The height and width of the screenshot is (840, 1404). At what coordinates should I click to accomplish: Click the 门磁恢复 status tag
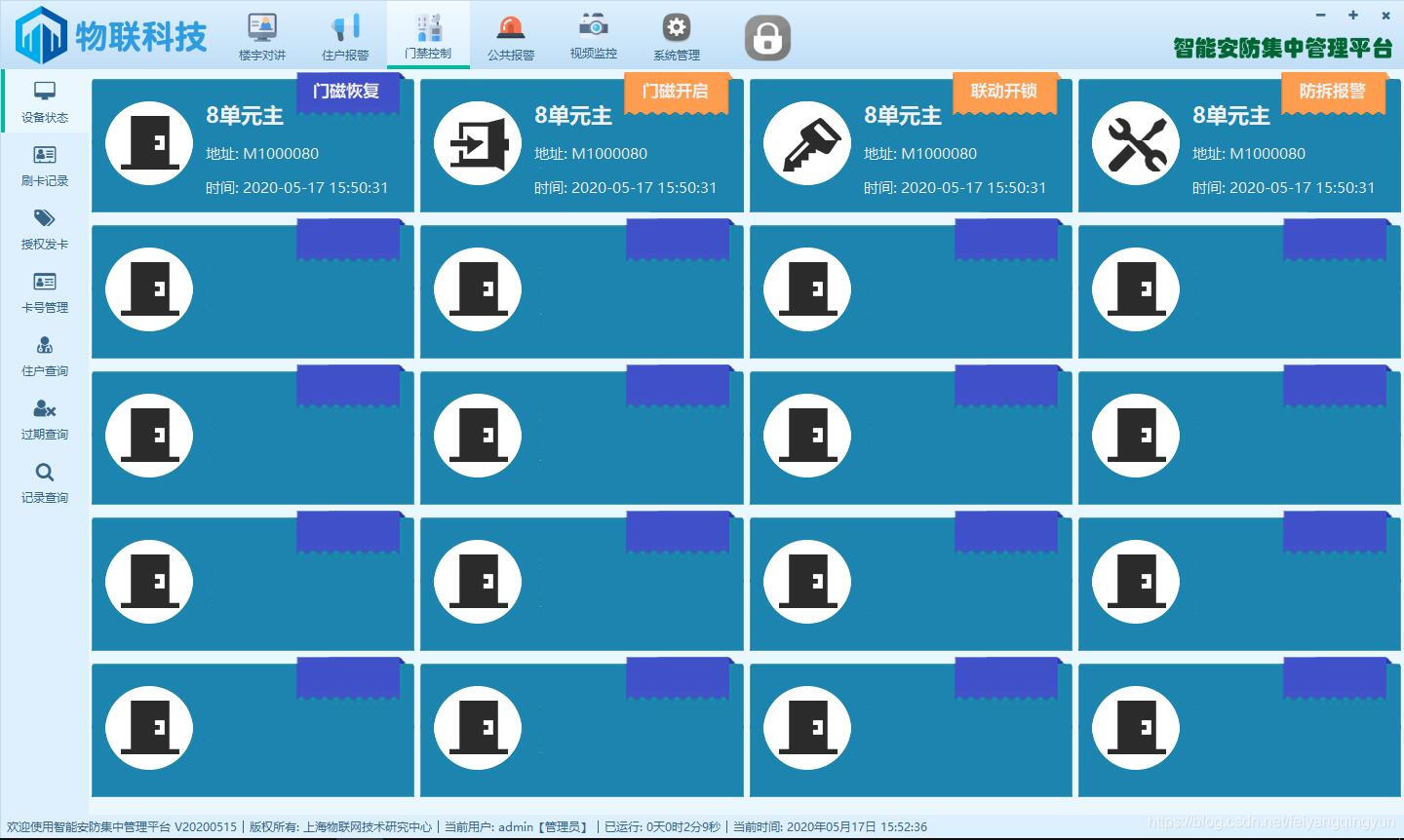coord(348,94)
